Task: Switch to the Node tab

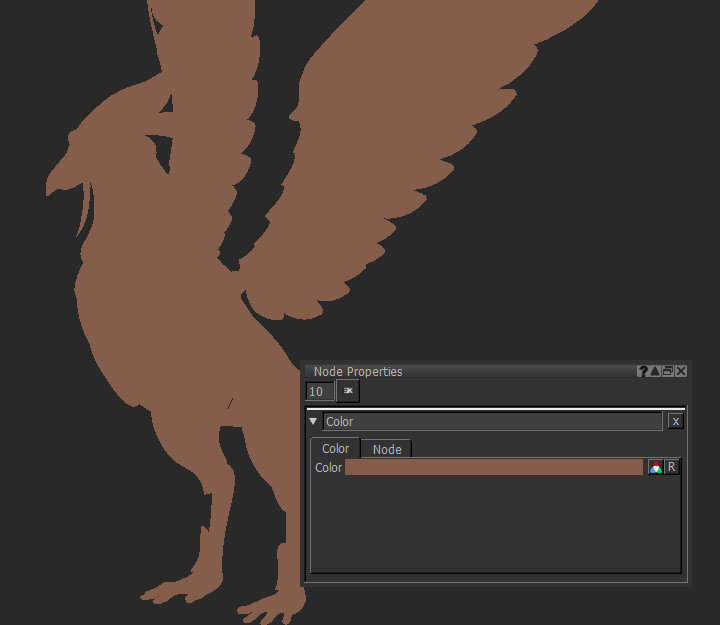Action: pos(387,449)
